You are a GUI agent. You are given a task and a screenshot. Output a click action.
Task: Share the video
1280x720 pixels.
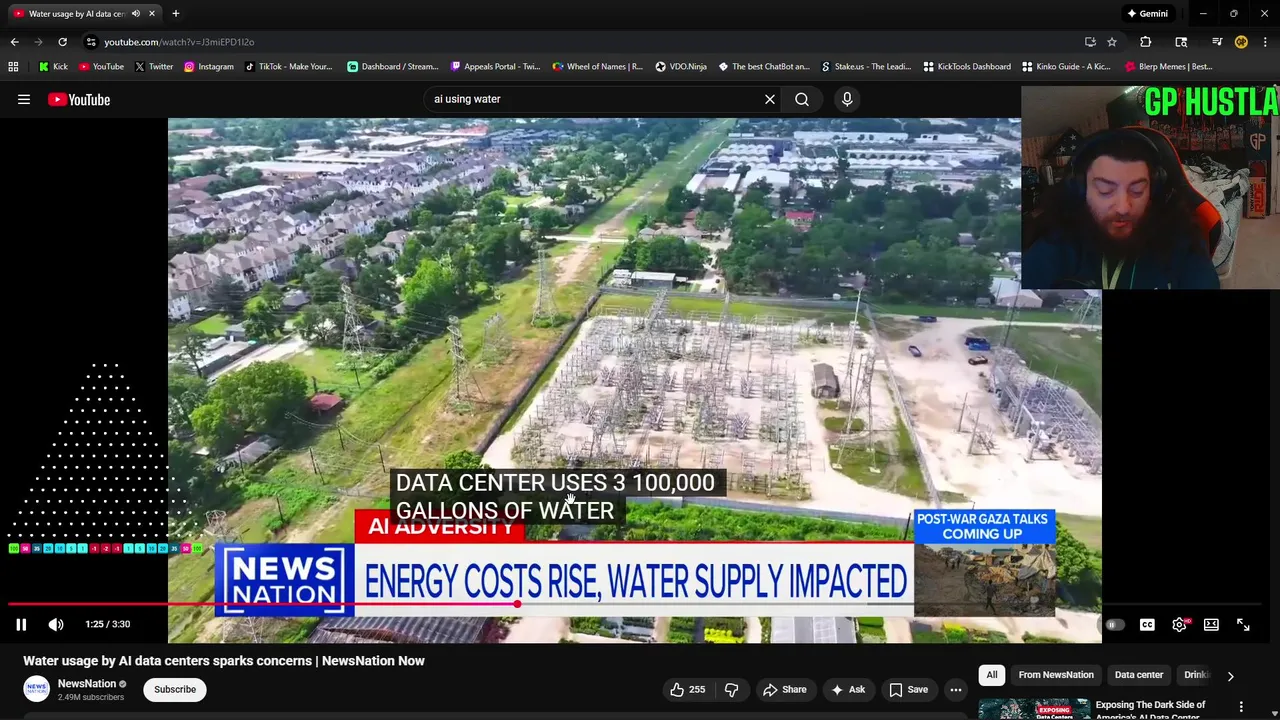click(784, 689)
